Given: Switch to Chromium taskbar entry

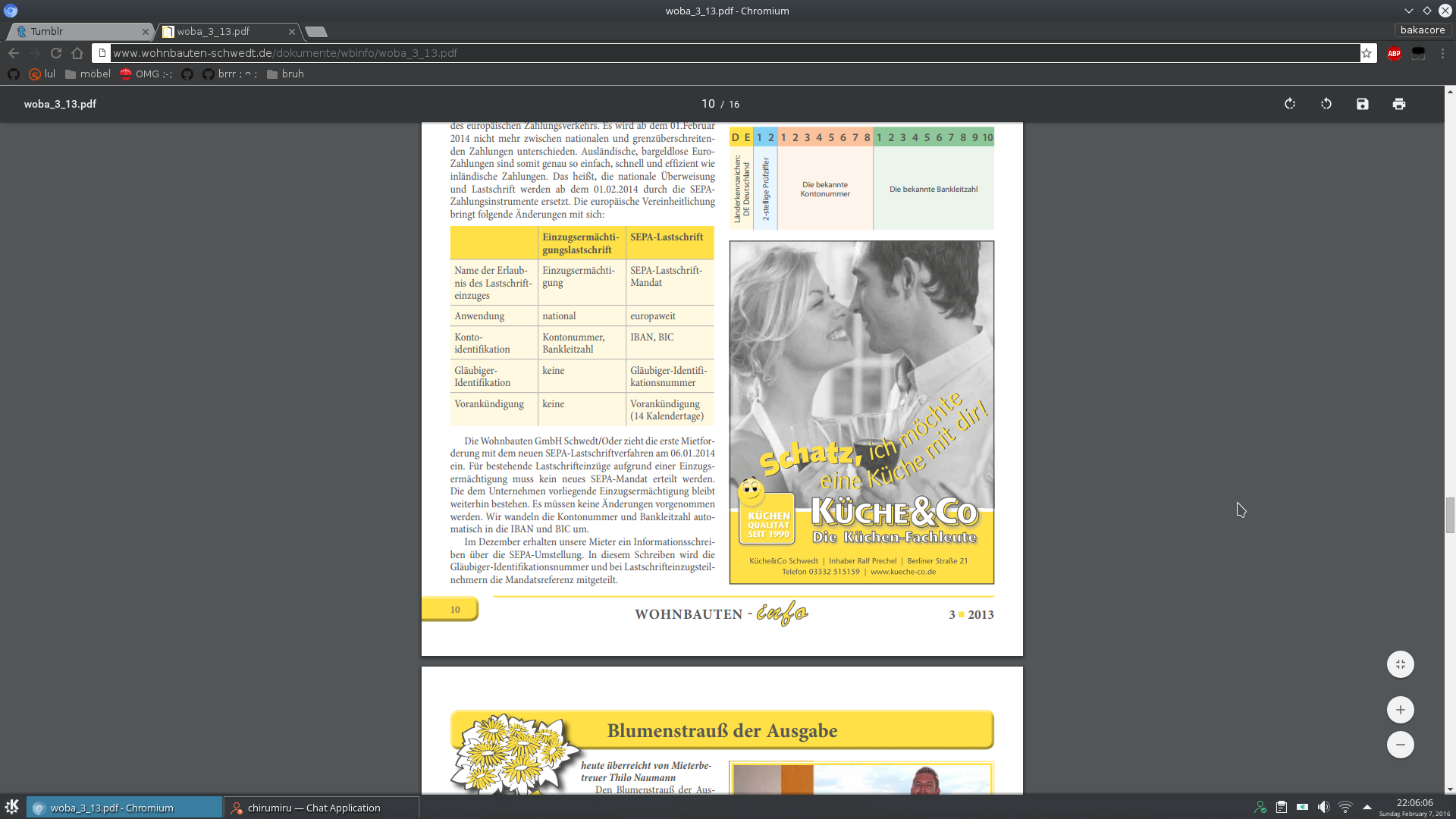Looking at the screenshot, I should (124, 808).
